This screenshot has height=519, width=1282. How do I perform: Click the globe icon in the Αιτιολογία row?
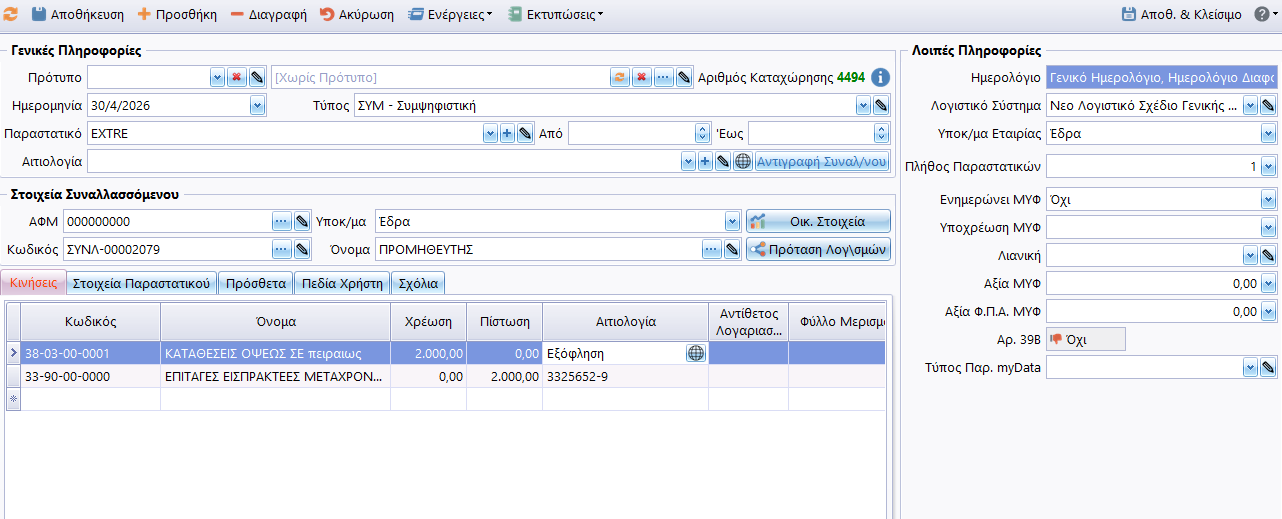point(742,161)
